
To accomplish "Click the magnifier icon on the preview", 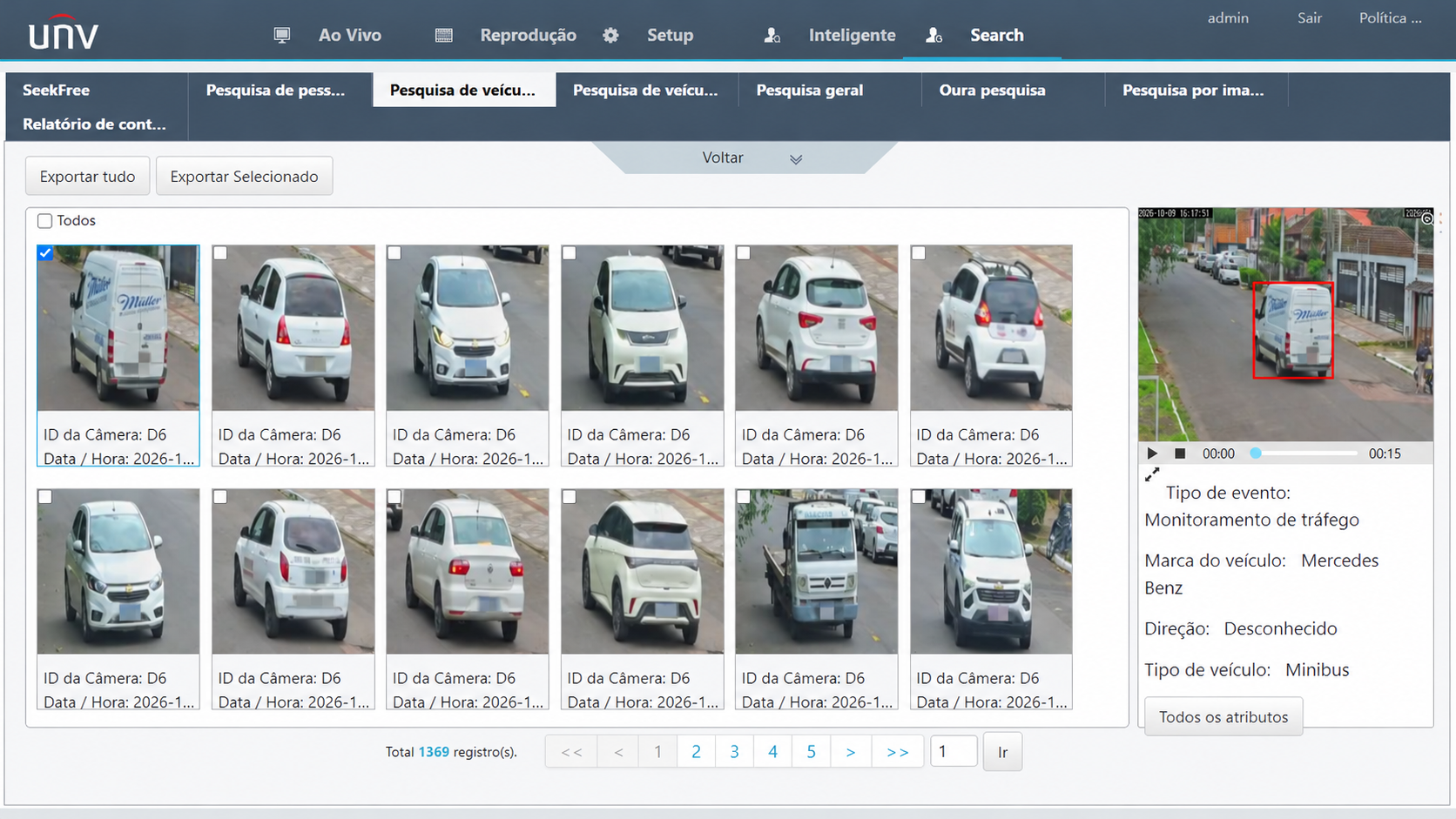I will click(x=1426, y=218).
